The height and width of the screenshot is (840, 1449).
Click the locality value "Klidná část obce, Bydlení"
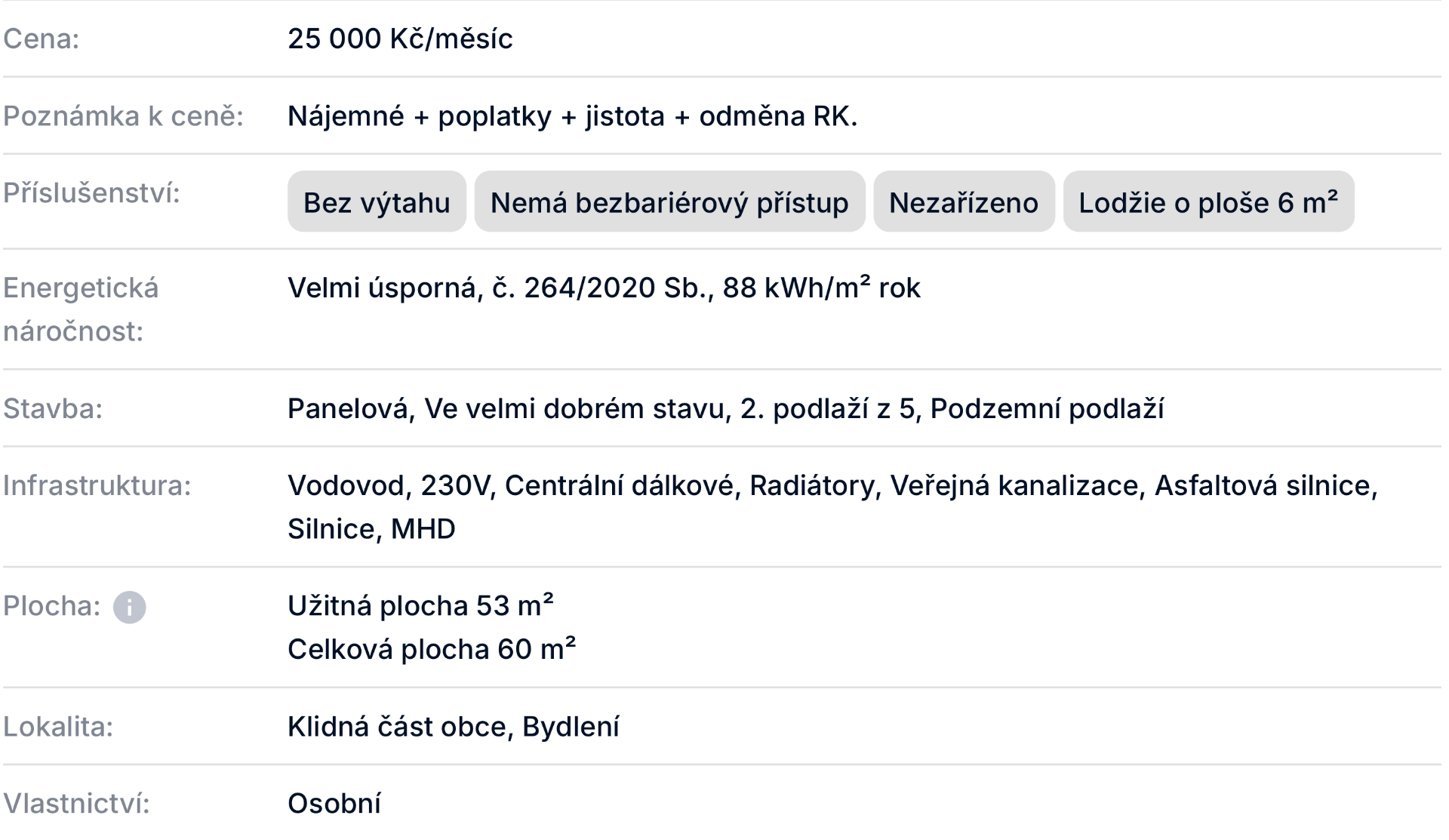pos(453,727)
